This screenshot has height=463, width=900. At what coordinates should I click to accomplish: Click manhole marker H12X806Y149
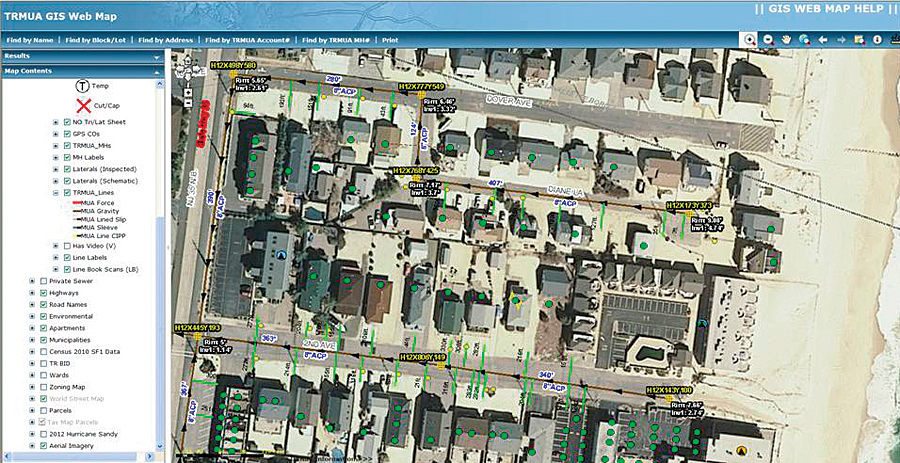441,365
